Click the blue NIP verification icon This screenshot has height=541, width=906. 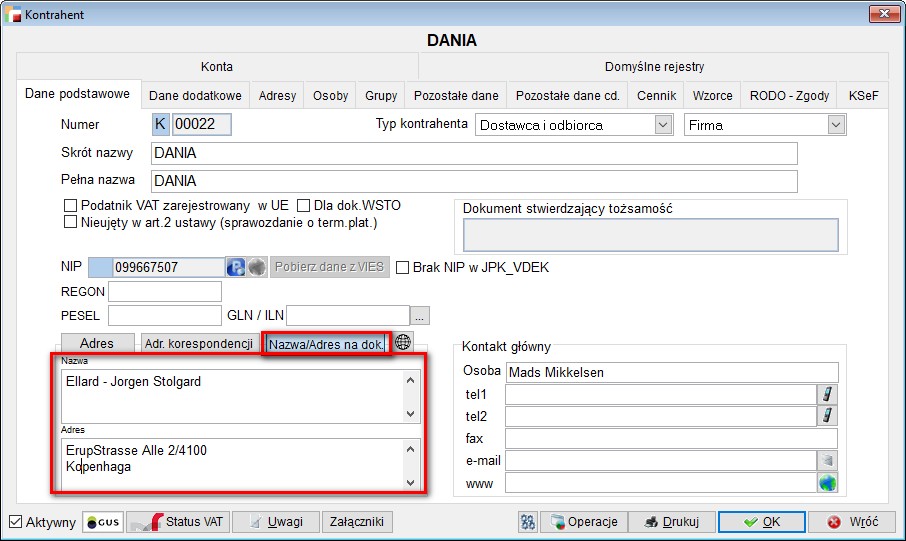236,267
